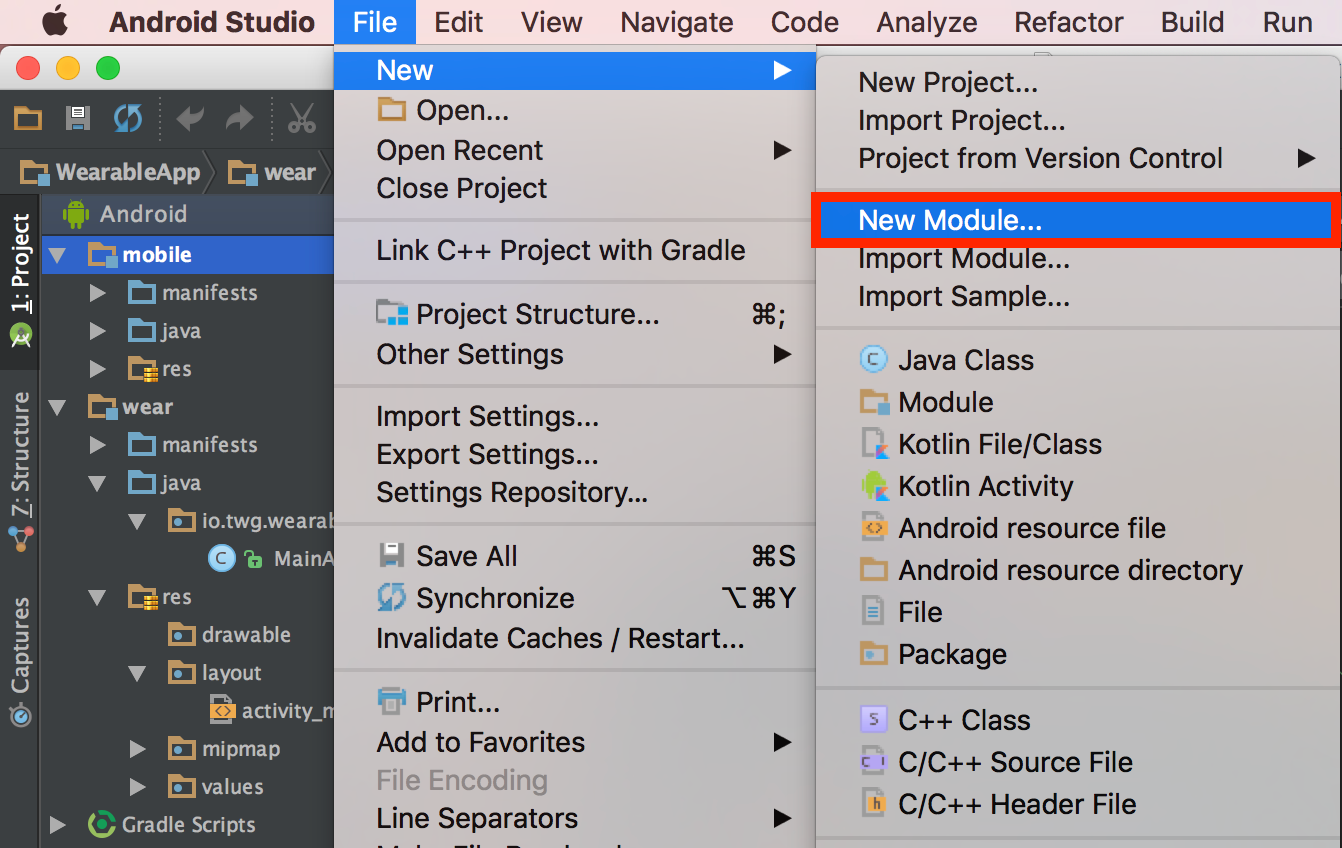The height and width of the screenshot is (848, 1342).
Task: Click the Cut scissors icon
Action: (x=301, y=119)
